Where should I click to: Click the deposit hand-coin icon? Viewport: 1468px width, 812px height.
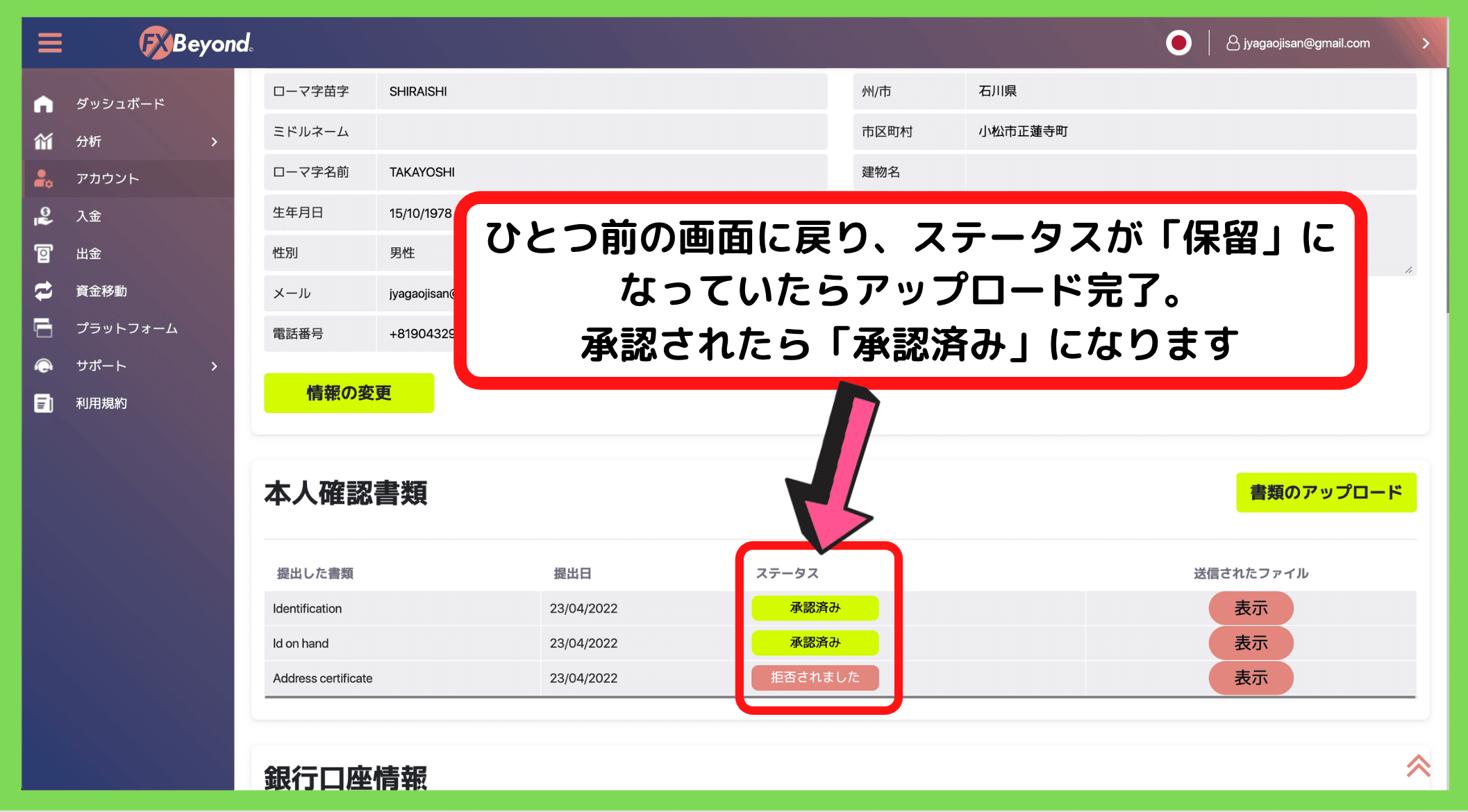pos(44,217)
